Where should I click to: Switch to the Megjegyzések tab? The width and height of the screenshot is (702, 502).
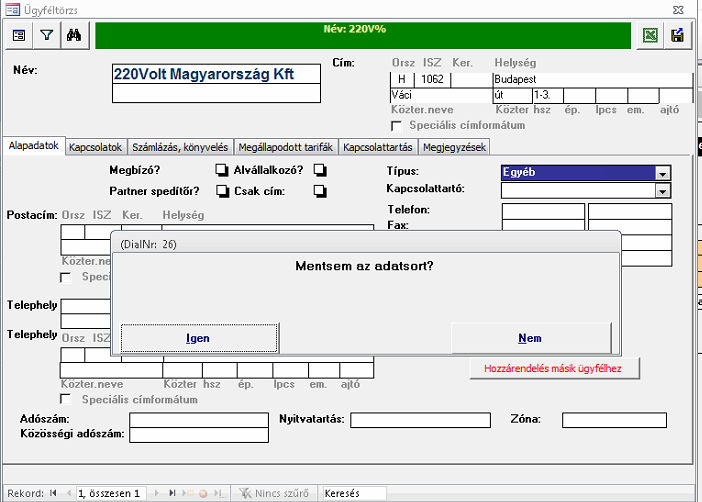pyautogui.click(x=454, y=147)
